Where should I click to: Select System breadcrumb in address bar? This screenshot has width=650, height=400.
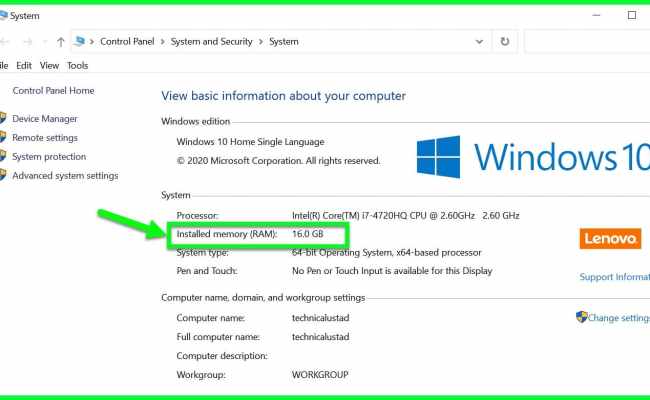[284, 41]
